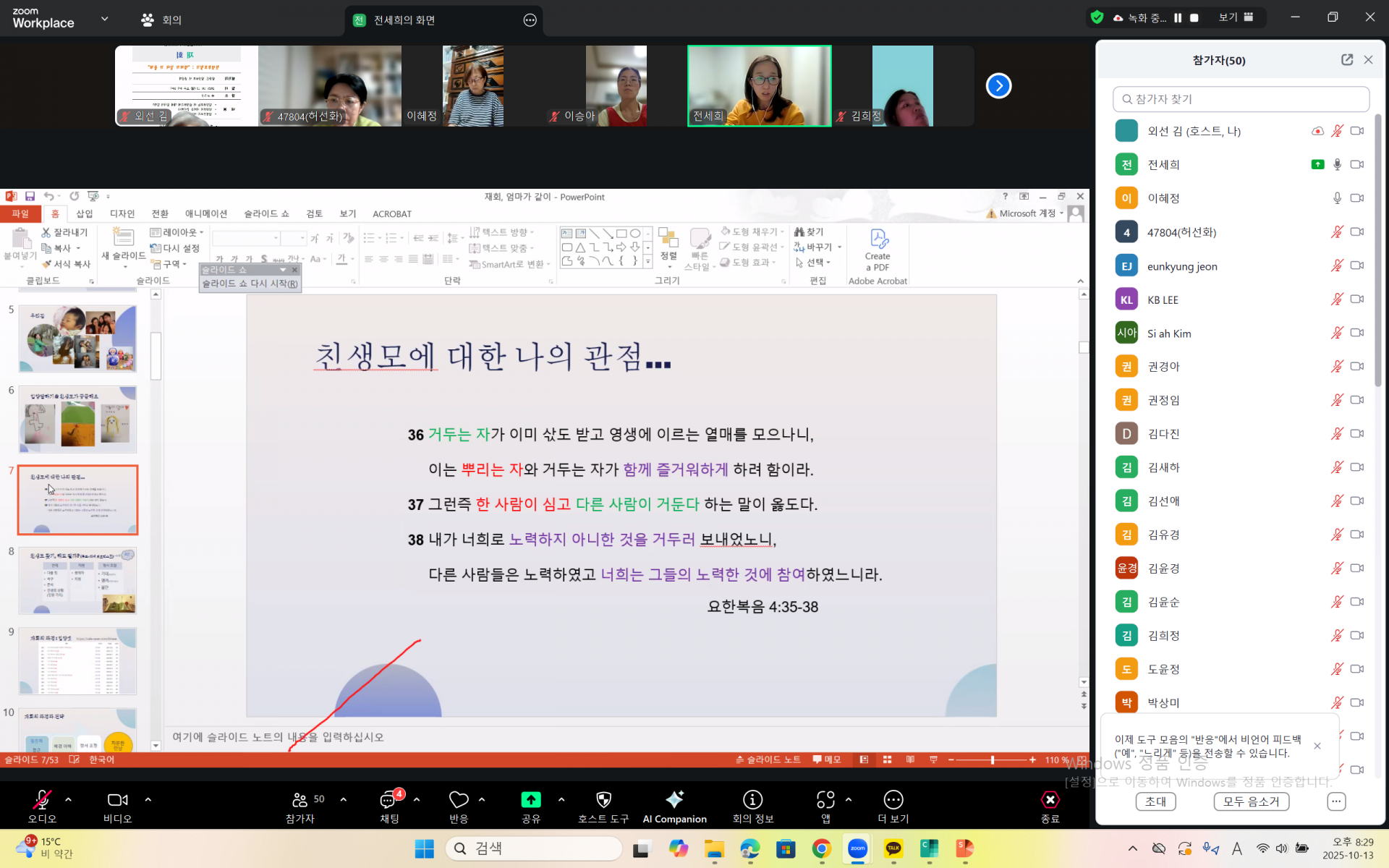Open the 회의 tab

coord(161,20)
